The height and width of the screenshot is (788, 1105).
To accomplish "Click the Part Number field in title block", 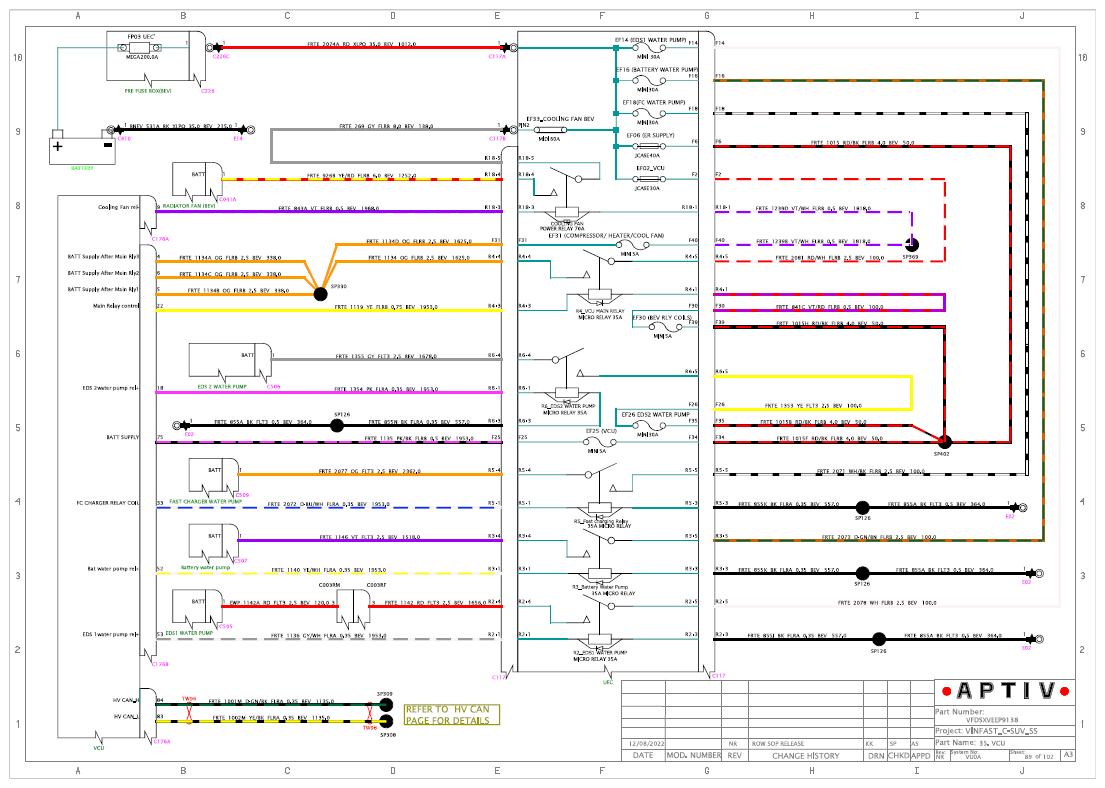I will 1005,716.
